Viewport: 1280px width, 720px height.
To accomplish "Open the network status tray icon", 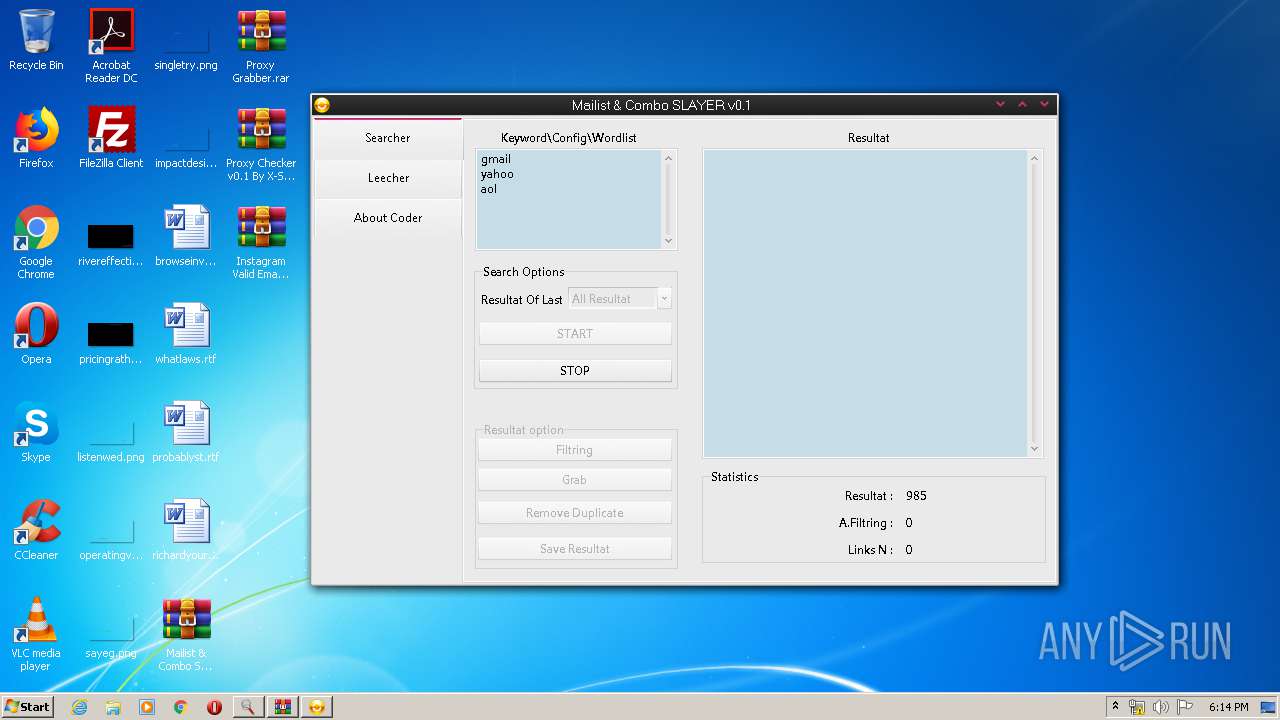I will (1137, 707).
